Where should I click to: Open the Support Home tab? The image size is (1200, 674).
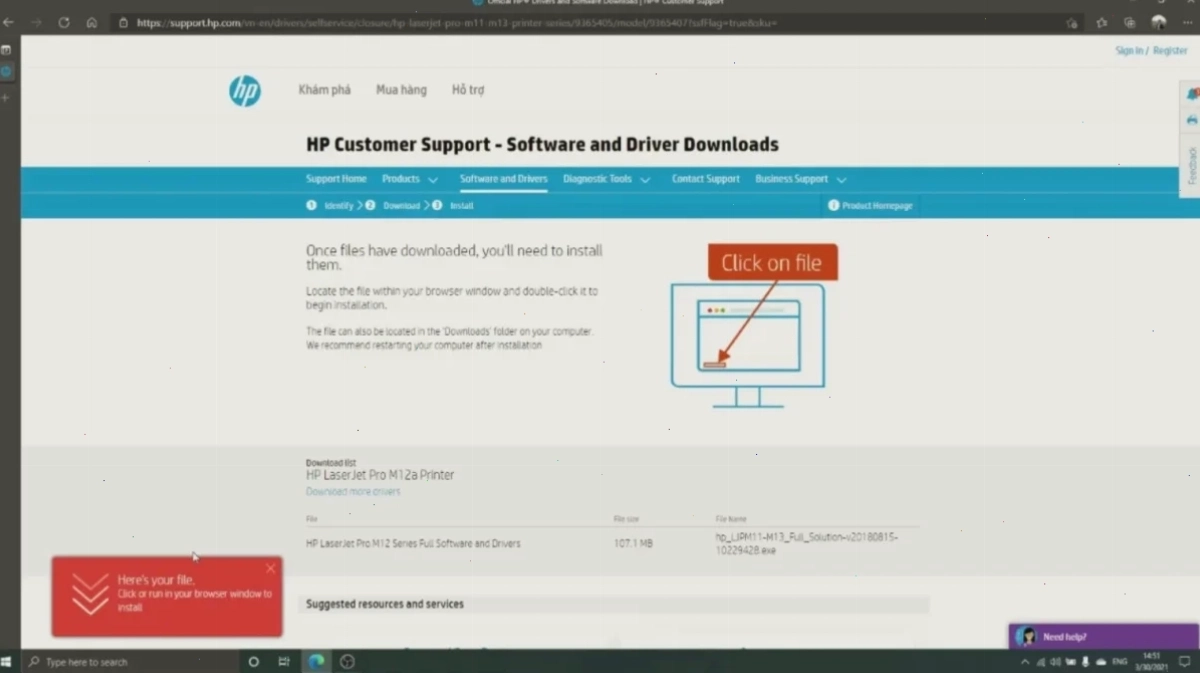(x=336, y=179)
